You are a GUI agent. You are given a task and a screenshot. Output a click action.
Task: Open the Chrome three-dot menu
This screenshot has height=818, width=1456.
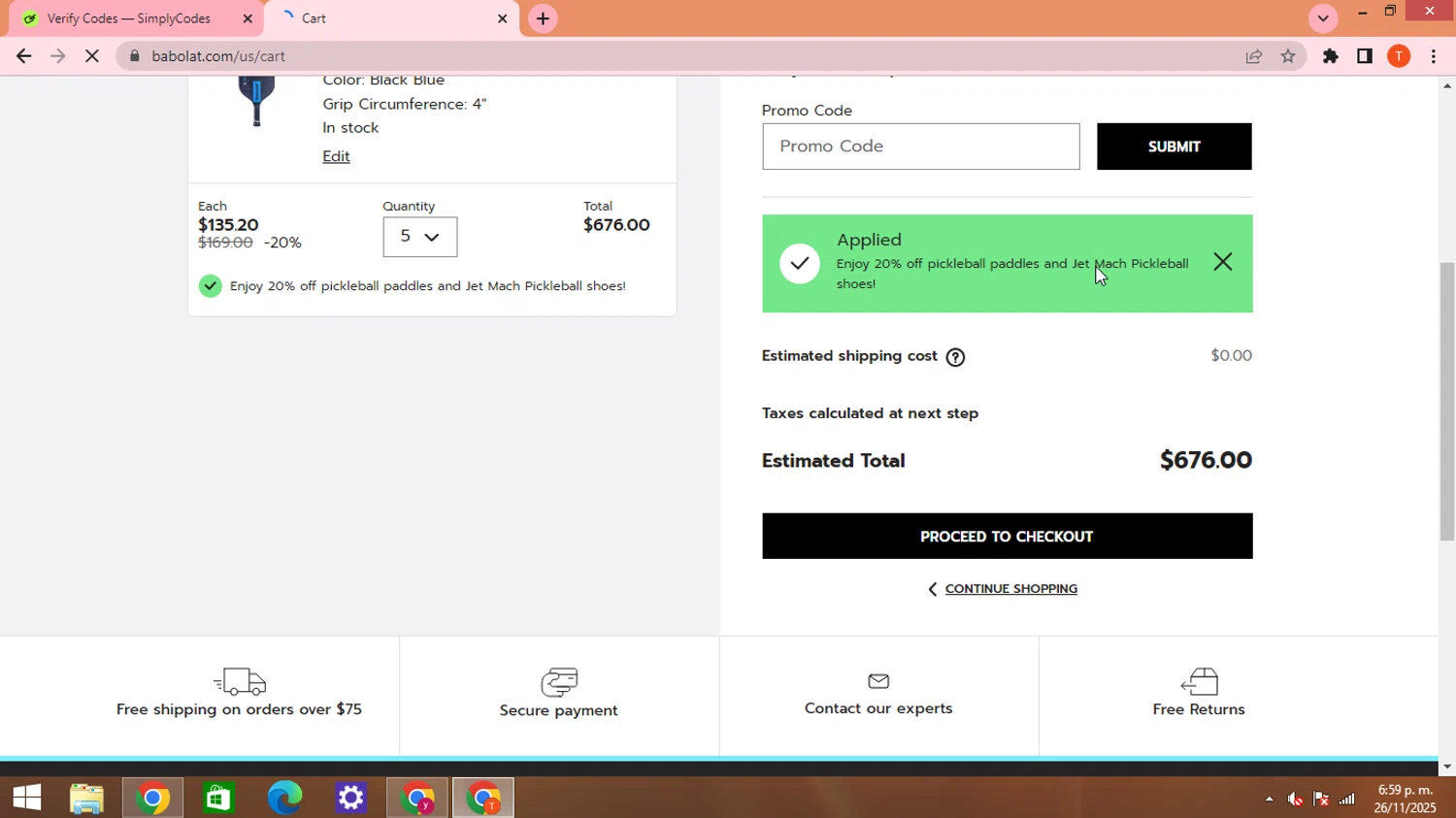tap(1434, 56)
